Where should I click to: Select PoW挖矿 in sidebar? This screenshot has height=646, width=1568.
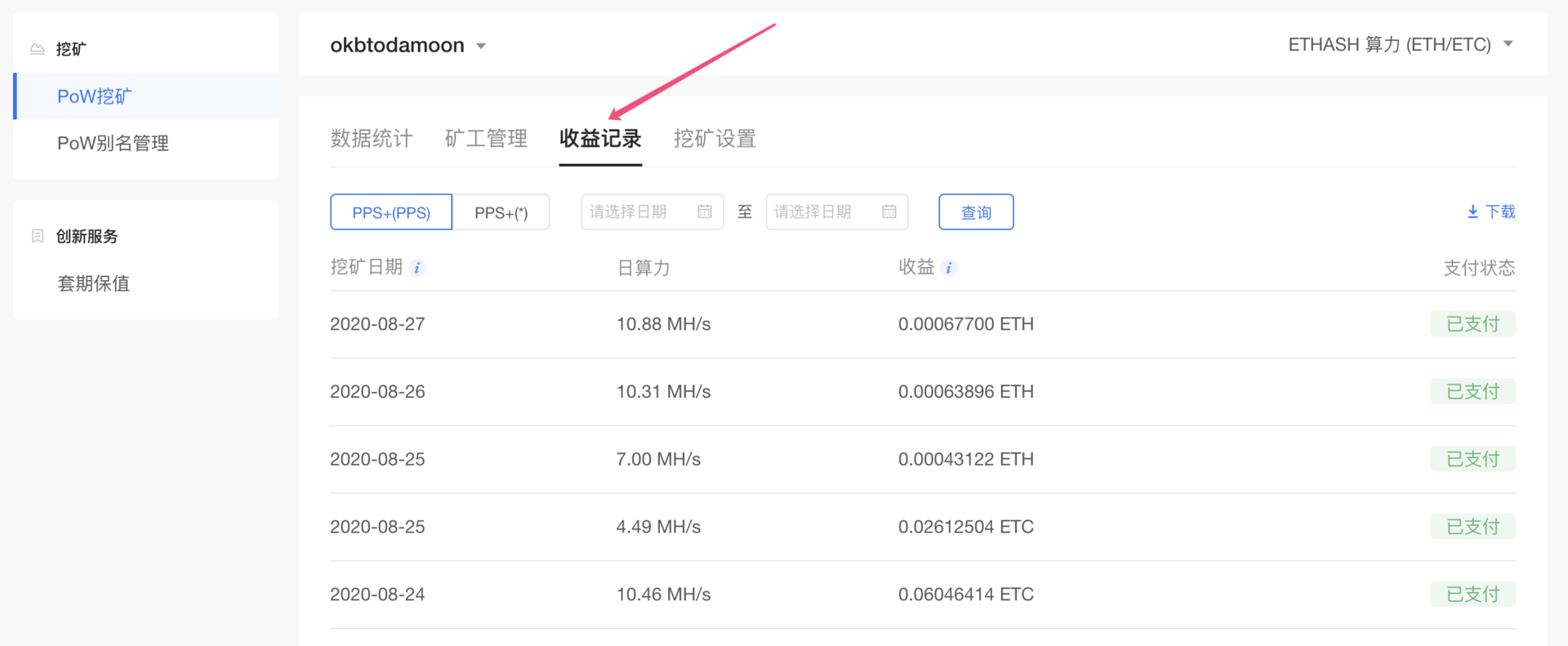145,96
